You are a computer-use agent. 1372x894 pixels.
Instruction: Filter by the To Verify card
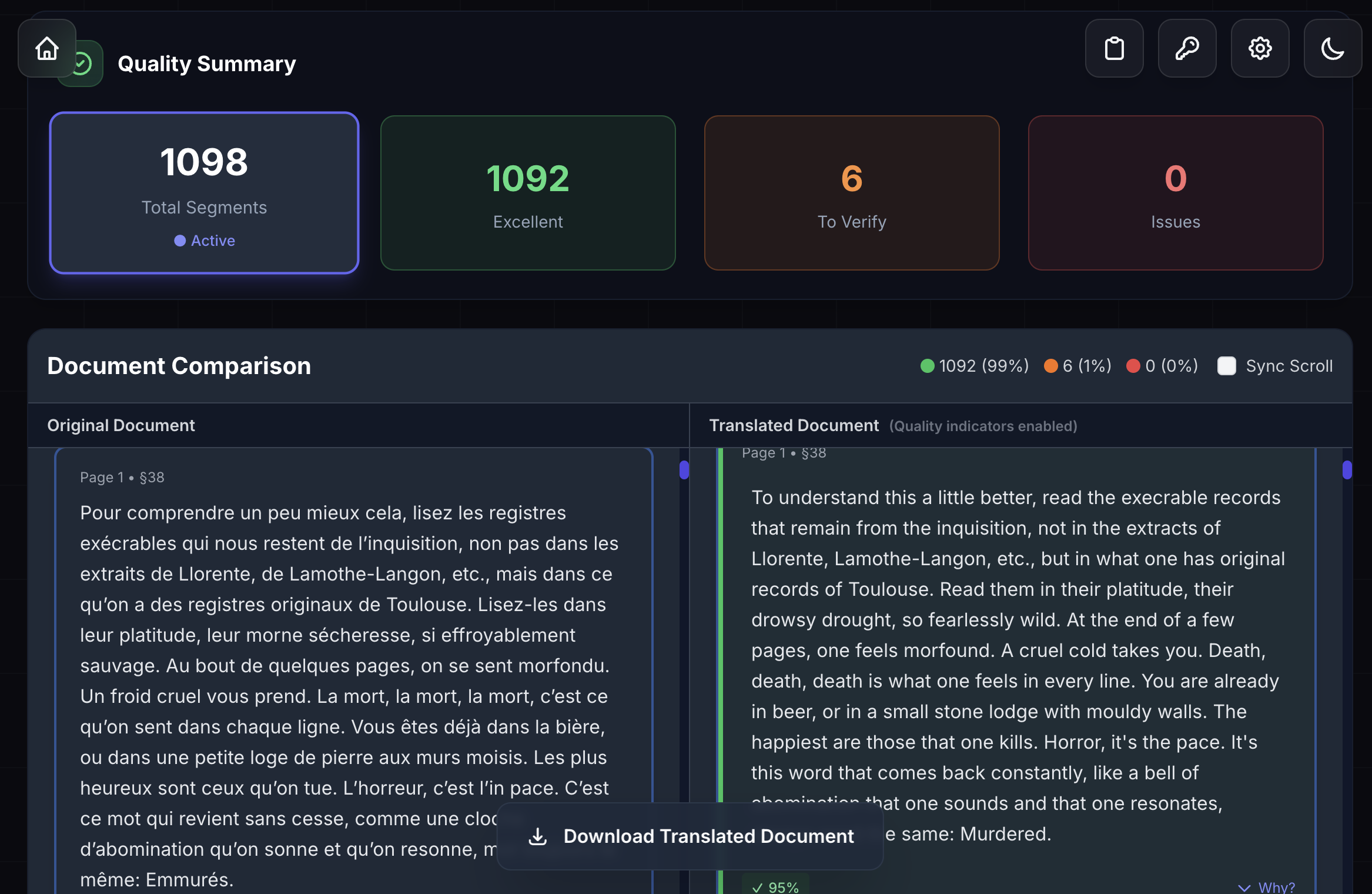click(x=851, y=193)
